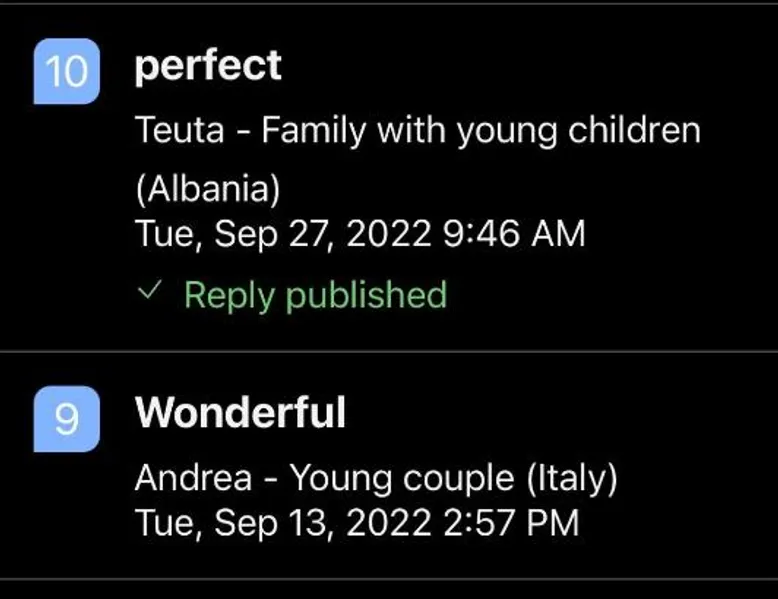Click the Sep 27, 2022 review date
Image resolution: width=778 pixels, height=599 pixels.
pos(323,234)
